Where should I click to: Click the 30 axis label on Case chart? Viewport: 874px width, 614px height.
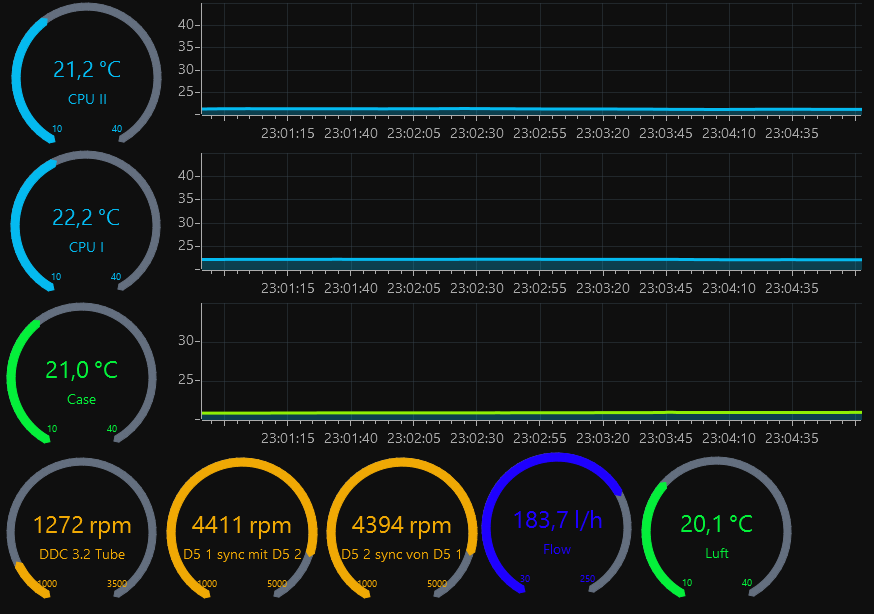[x=186, y=340]
